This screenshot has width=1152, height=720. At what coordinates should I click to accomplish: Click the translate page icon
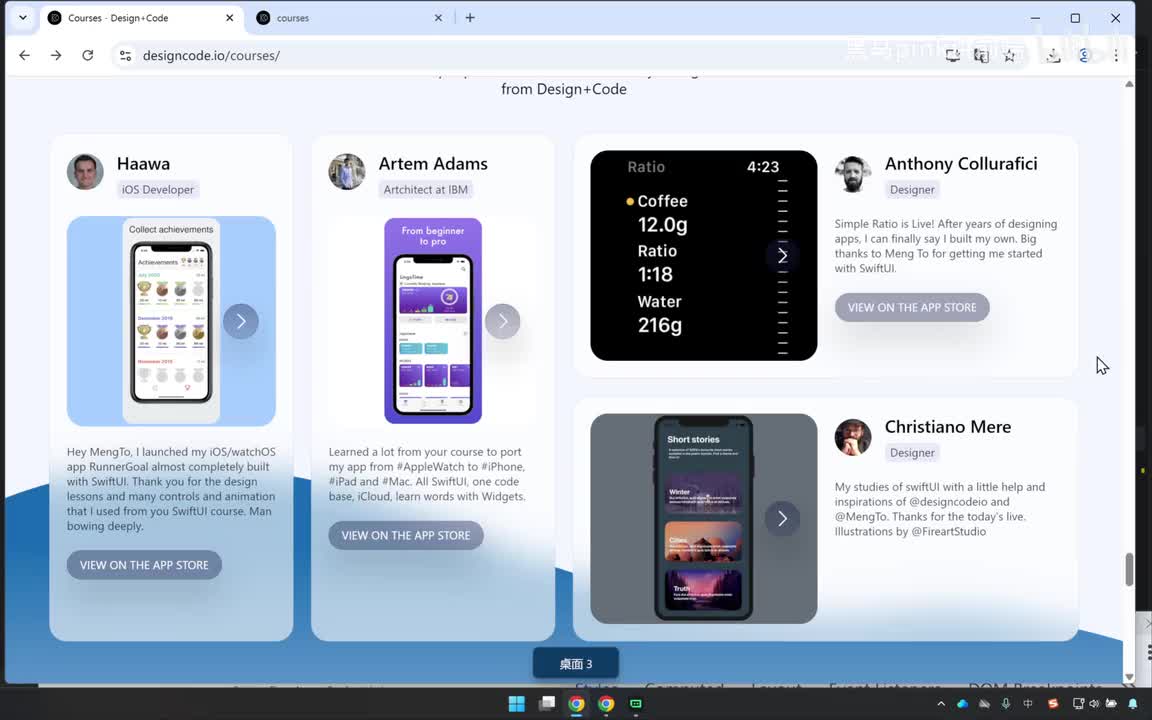981,55
